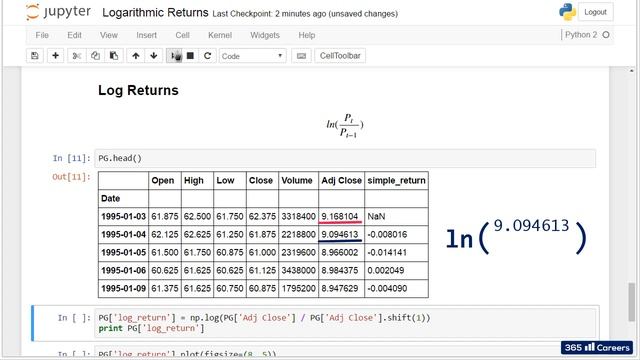Open the File menu

[42, 35]
